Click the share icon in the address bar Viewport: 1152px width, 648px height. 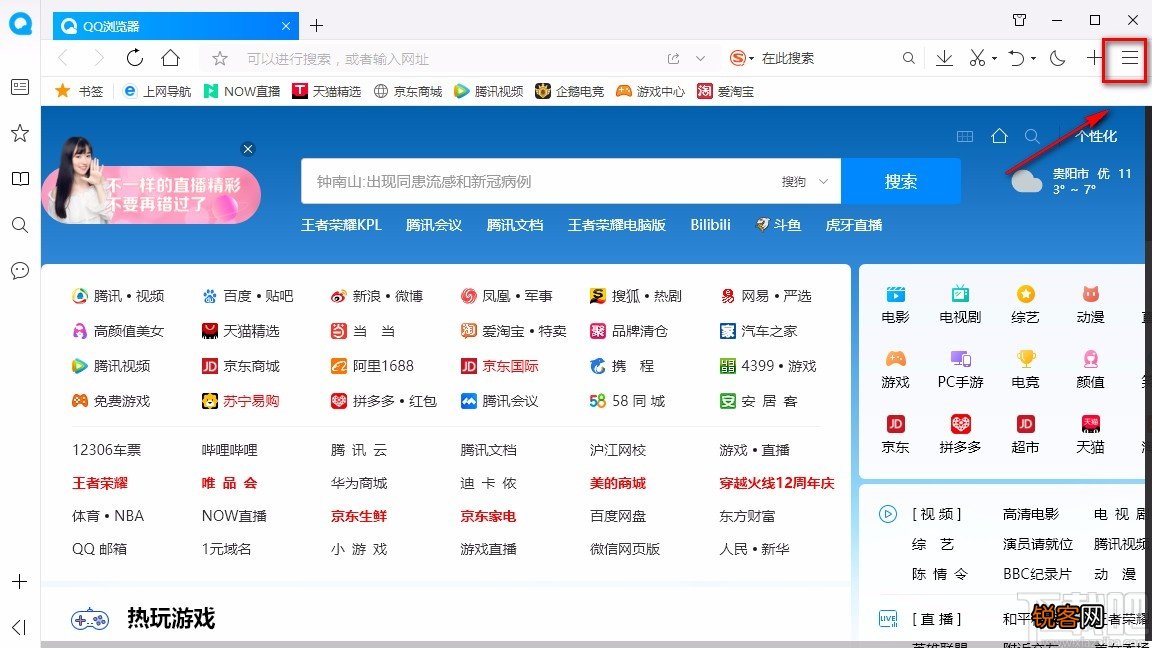coord(673,59)
